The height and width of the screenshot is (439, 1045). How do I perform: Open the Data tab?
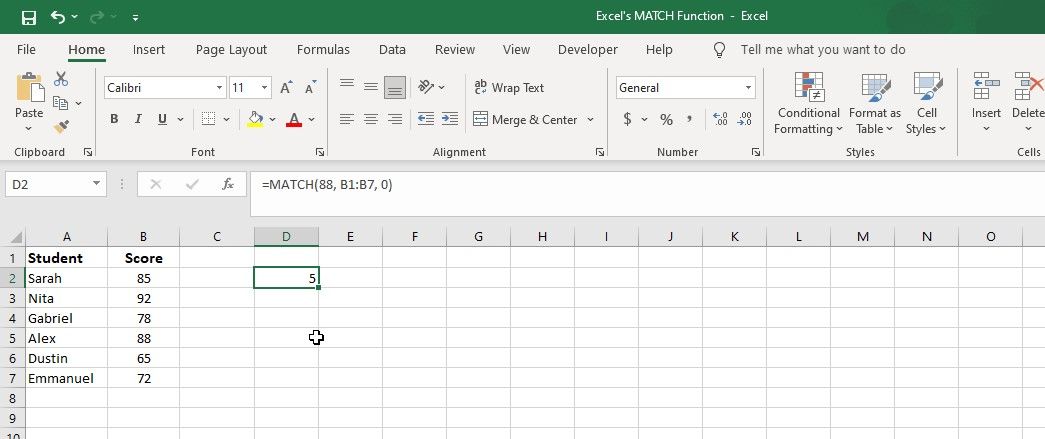[x=392, y=49]
